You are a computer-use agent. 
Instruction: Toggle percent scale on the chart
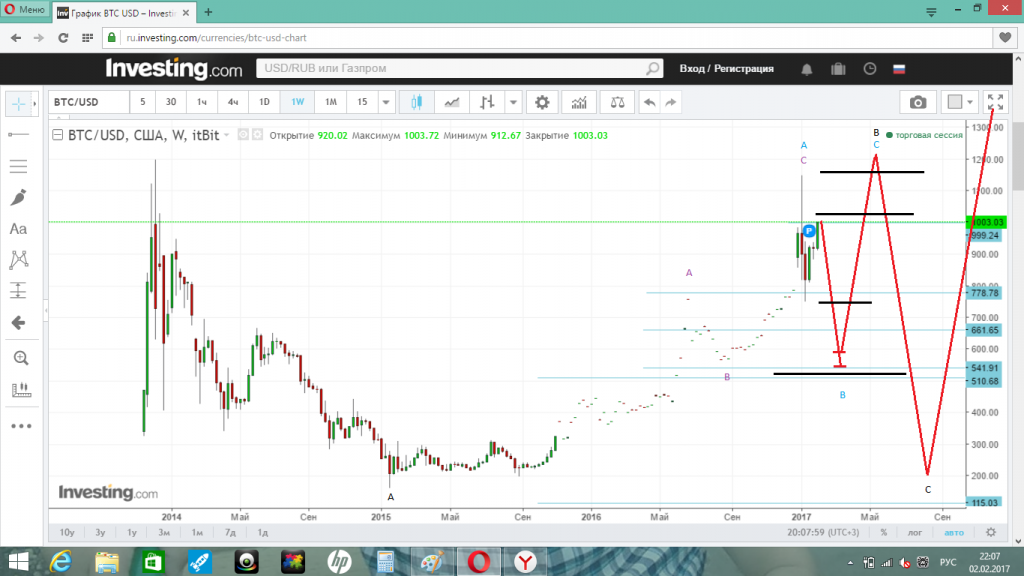(x=884, y=533)
